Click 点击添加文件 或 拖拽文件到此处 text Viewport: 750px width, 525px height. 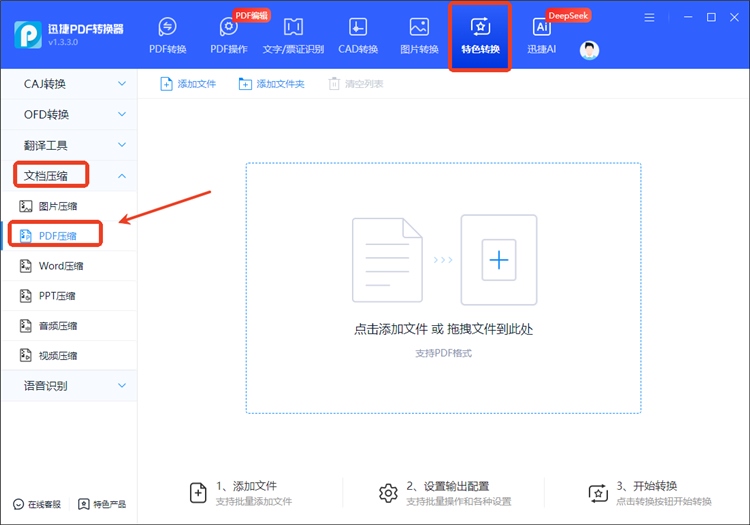click(443, 329)
